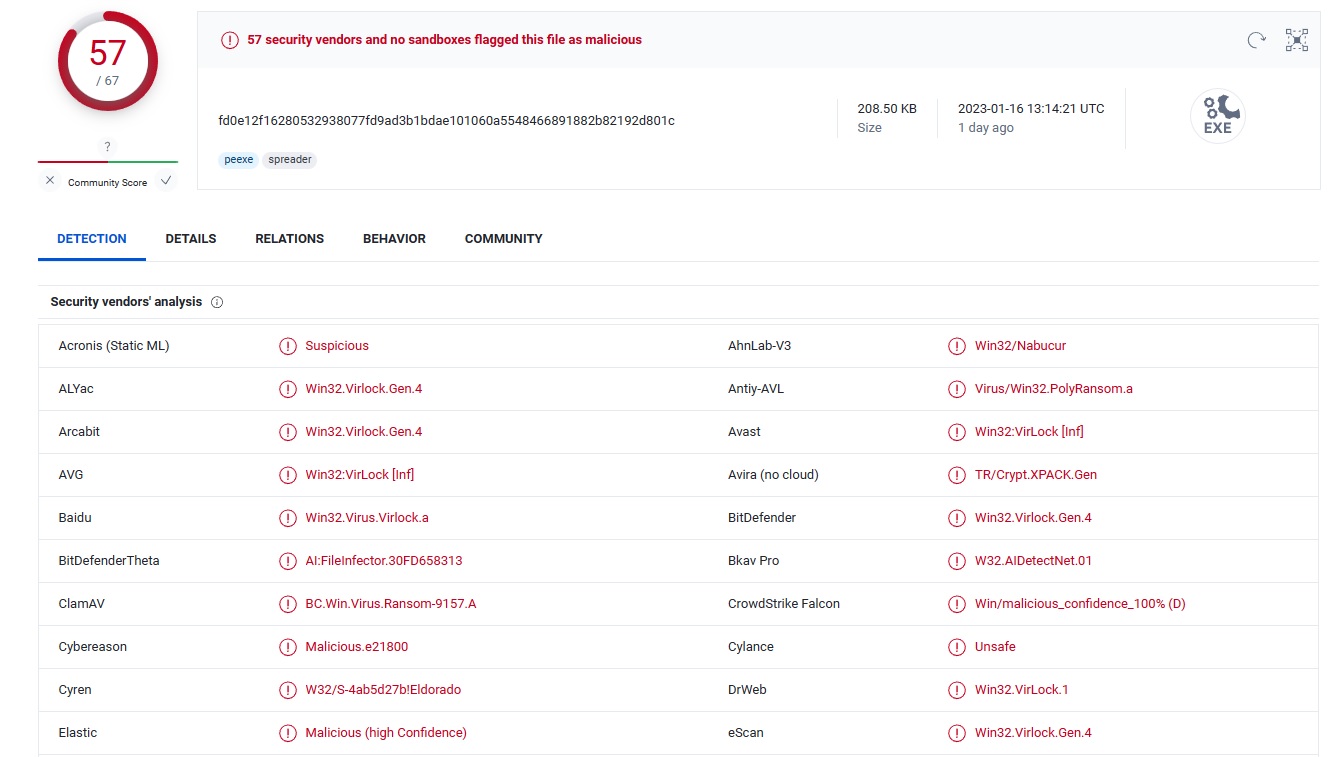Screen dimensions: 1331x757
Task: Click the TR/Crypt.XPACK.Gen detection result
Action: click(x=1036, y=475)
